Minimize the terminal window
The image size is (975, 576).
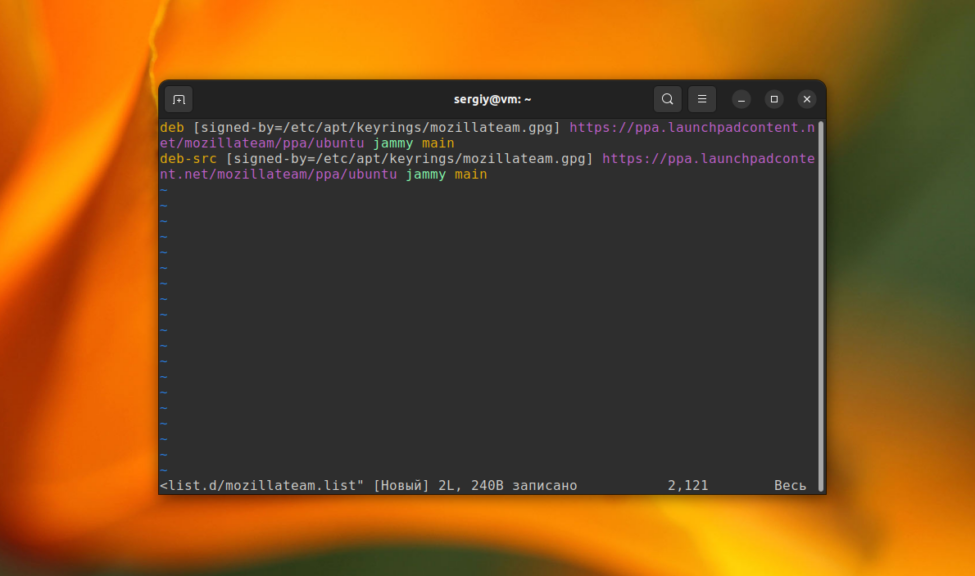coord(741,100)
